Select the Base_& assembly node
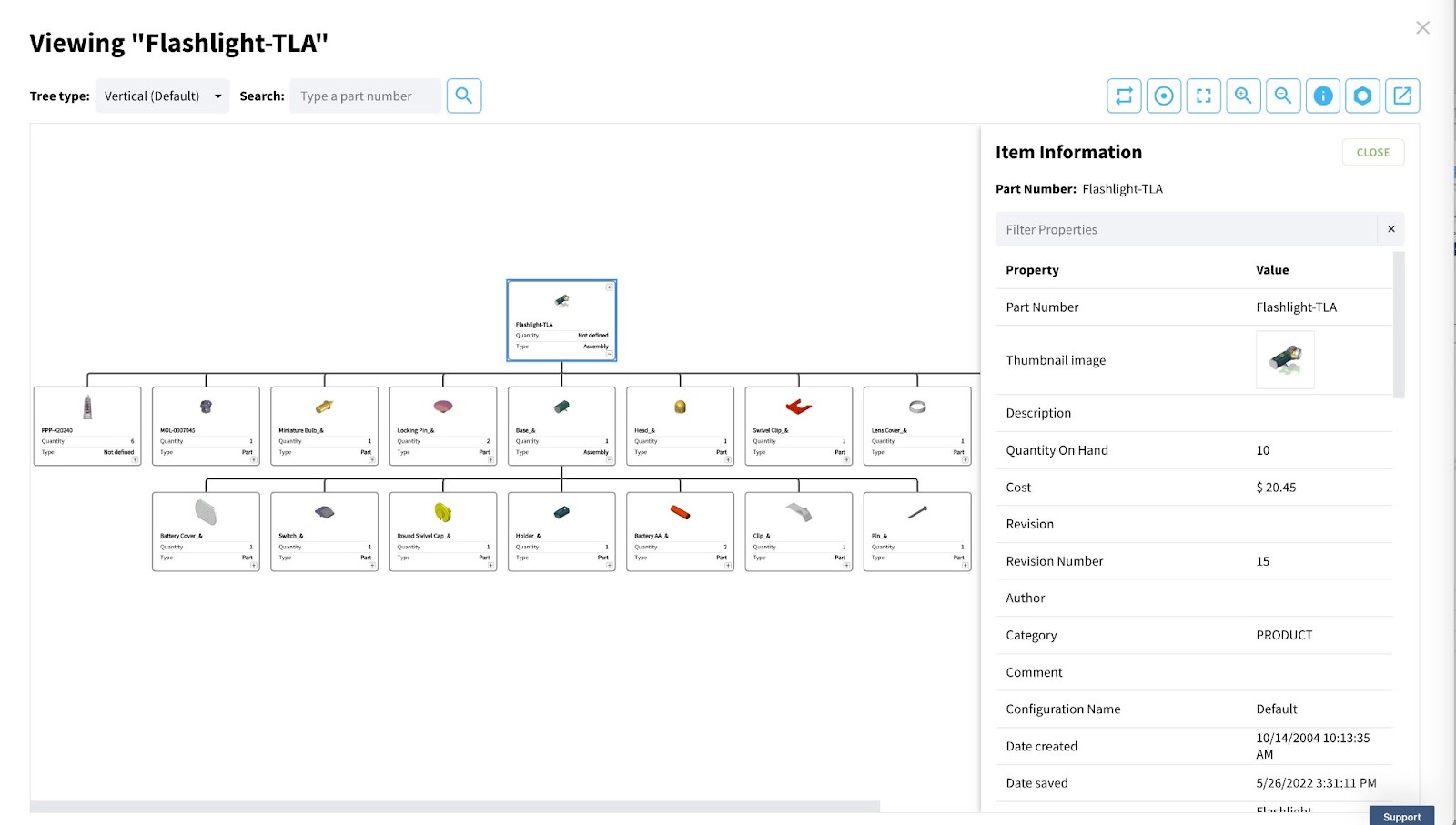This screenshot has height=825, width=1456. pyautogui.click(x=561, y=426)
